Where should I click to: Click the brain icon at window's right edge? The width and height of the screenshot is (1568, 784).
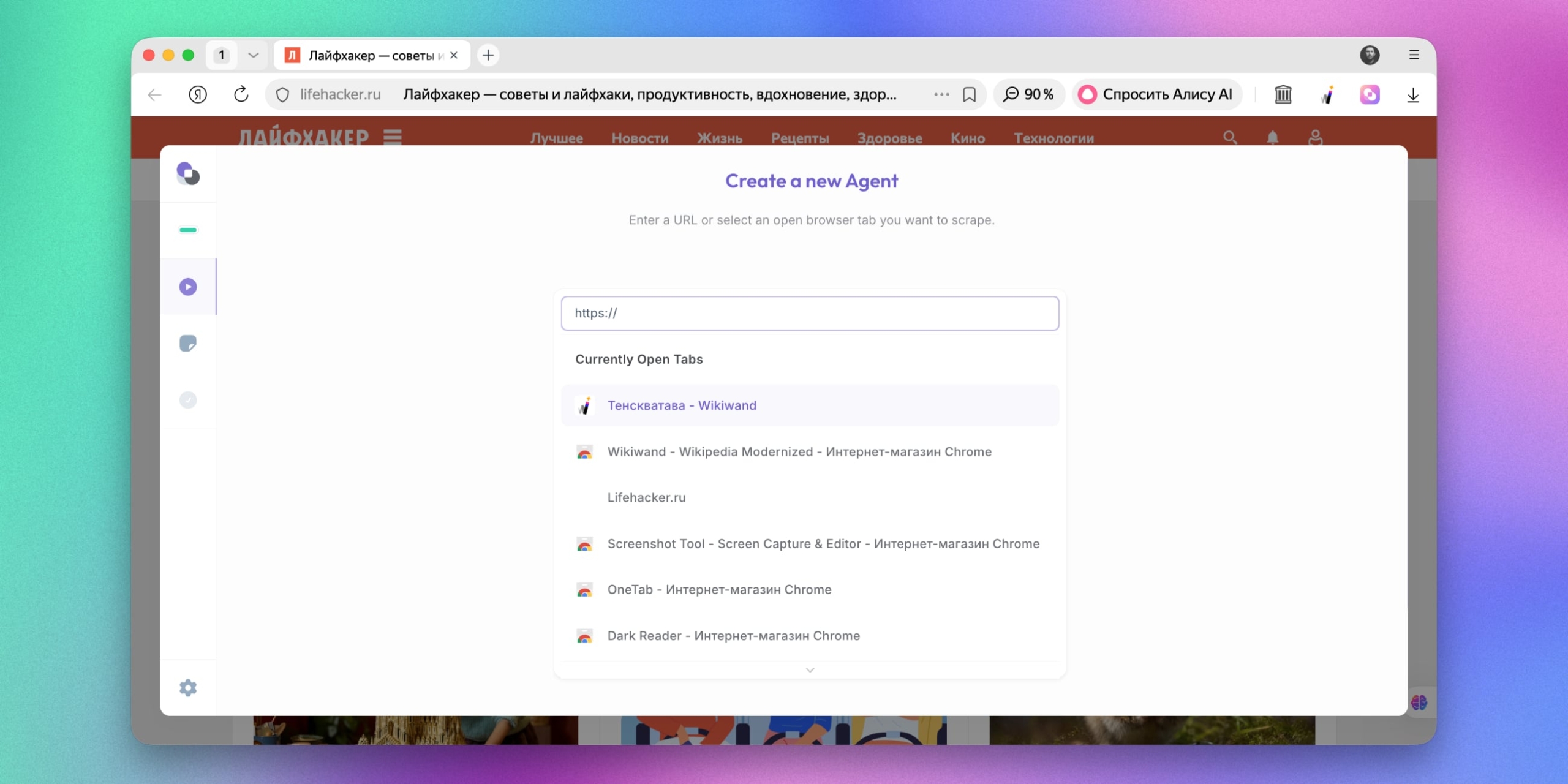click(1419, 702)
